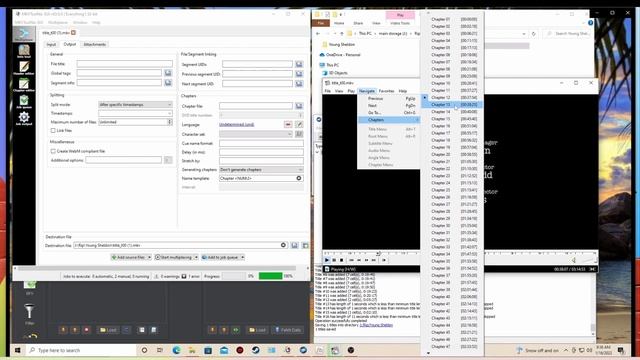Open the Job queue in MKVToolNix sidebar
The image size is (640, 360).
(24, 101)
